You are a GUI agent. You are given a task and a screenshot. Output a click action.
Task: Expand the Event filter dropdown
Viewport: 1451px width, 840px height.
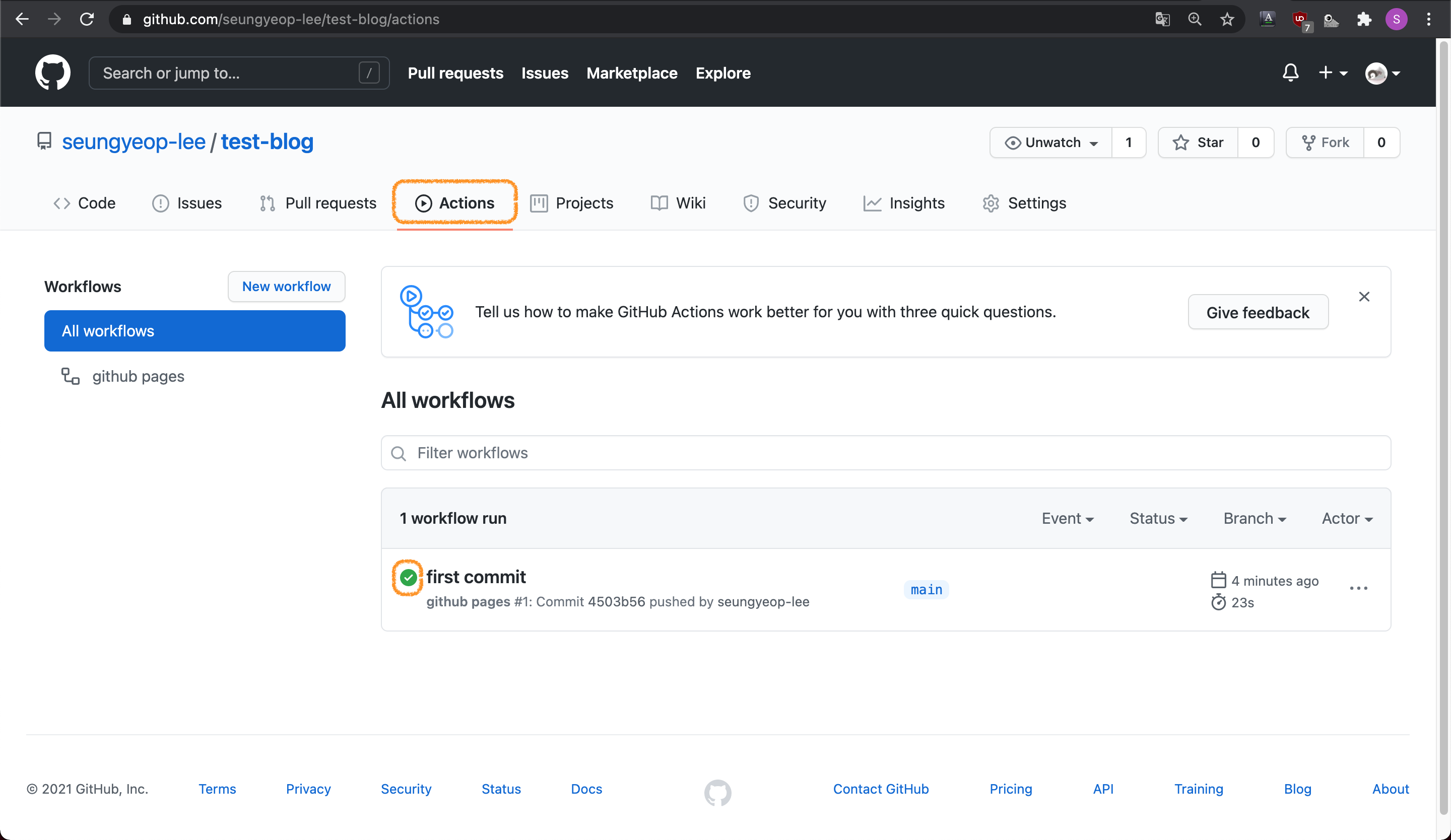tap(1068, 518)
